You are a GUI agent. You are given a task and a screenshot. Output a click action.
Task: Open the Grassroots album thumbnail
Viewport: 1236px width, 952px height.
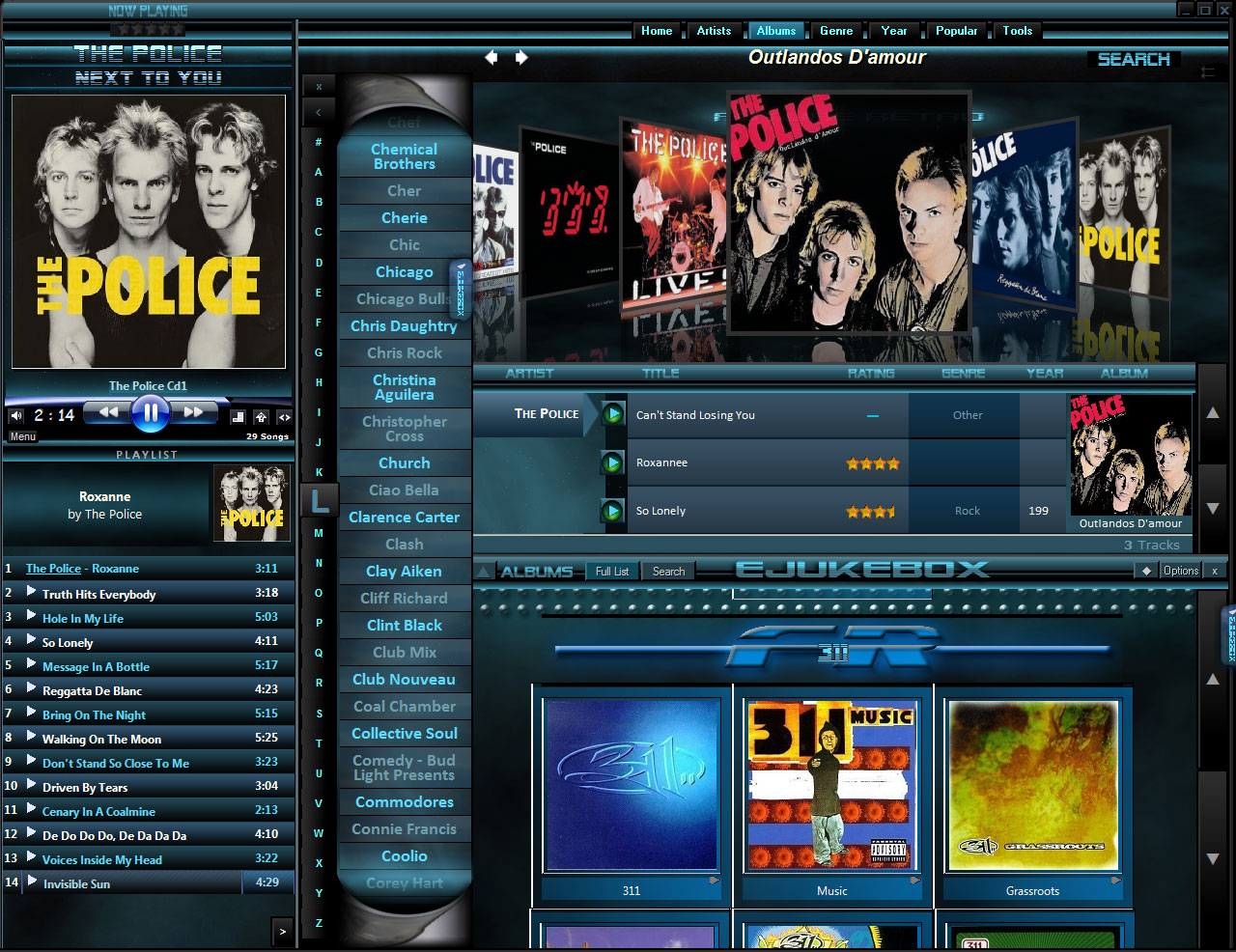[x=1032, y=786]
